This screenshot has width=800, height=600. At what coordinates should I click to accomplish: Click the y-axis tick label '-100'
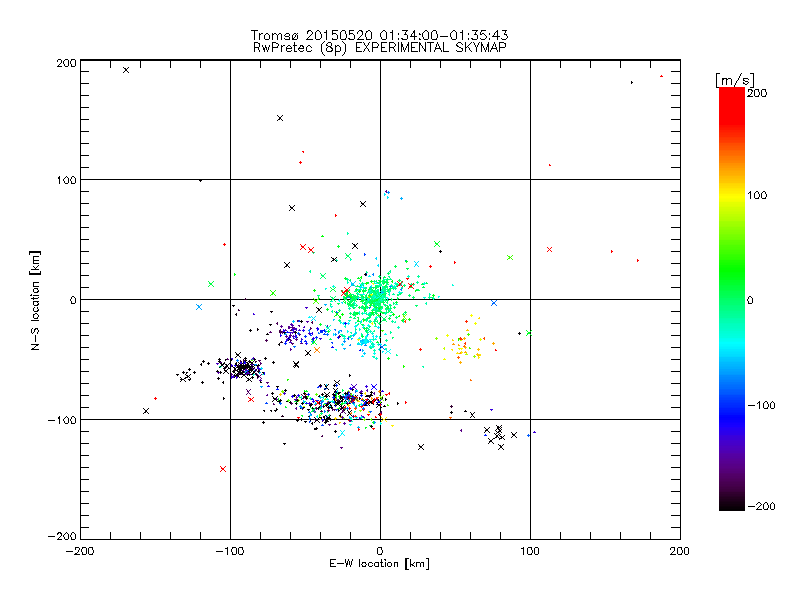[62, 420]
